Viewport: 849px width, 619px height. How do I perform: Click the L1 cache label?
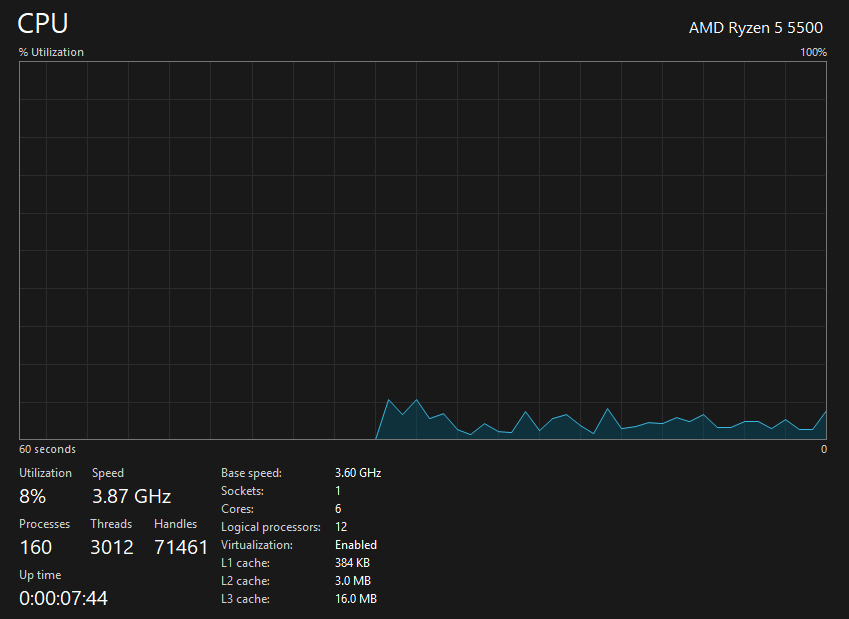(245, 563)
